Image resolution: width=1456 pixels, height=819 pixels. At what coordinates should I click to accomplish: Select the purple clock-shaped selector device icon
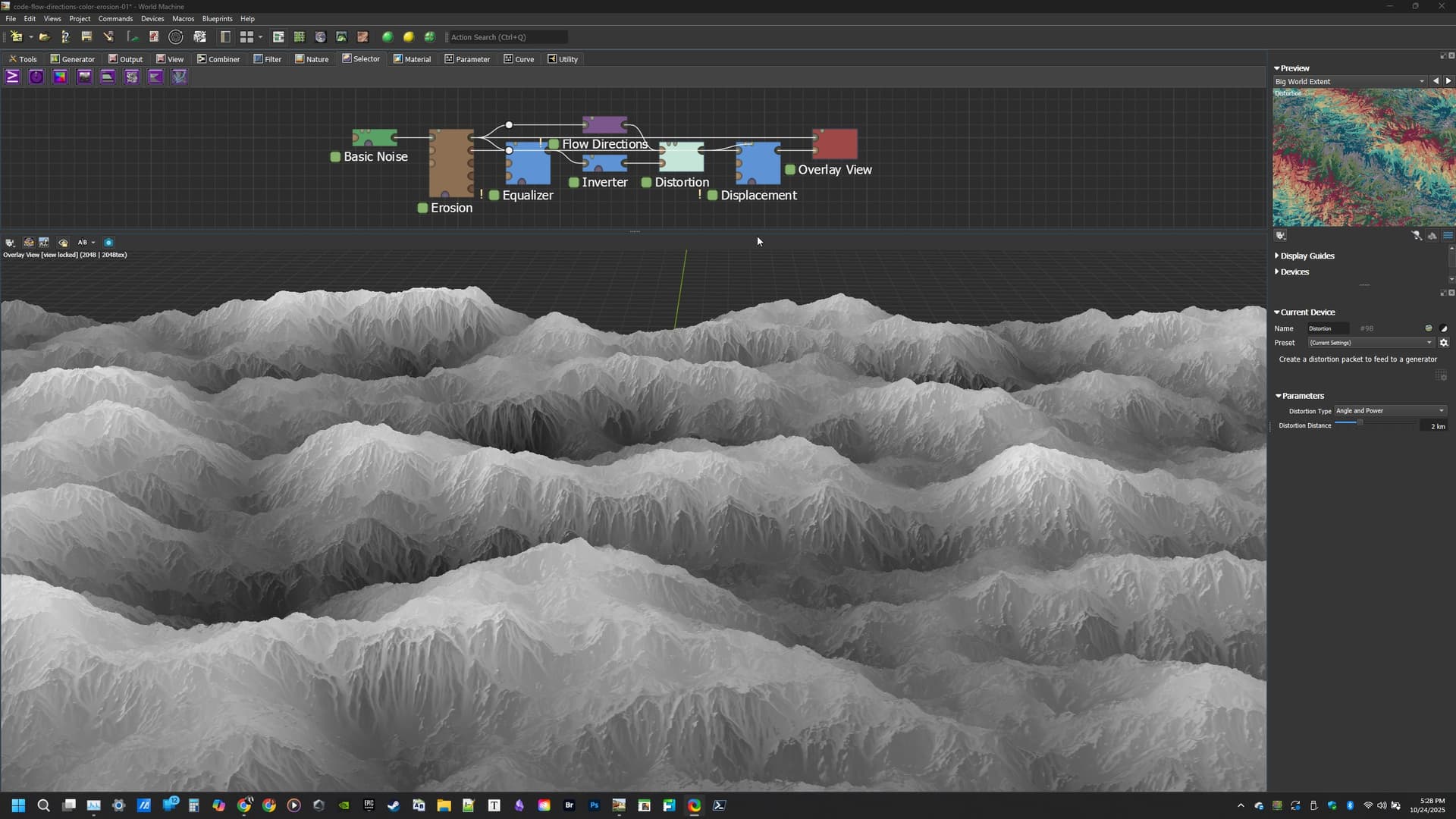36,77
